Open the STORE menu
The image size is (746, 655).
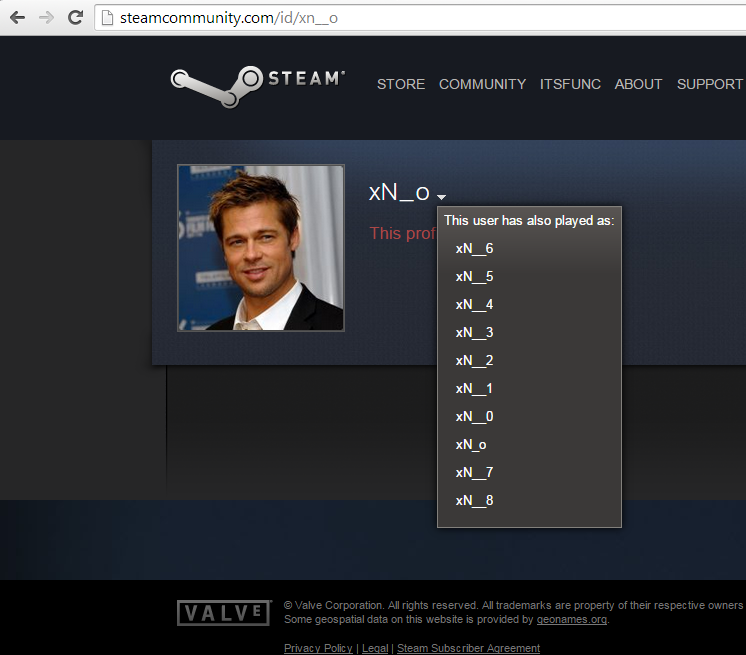[401, 84]
